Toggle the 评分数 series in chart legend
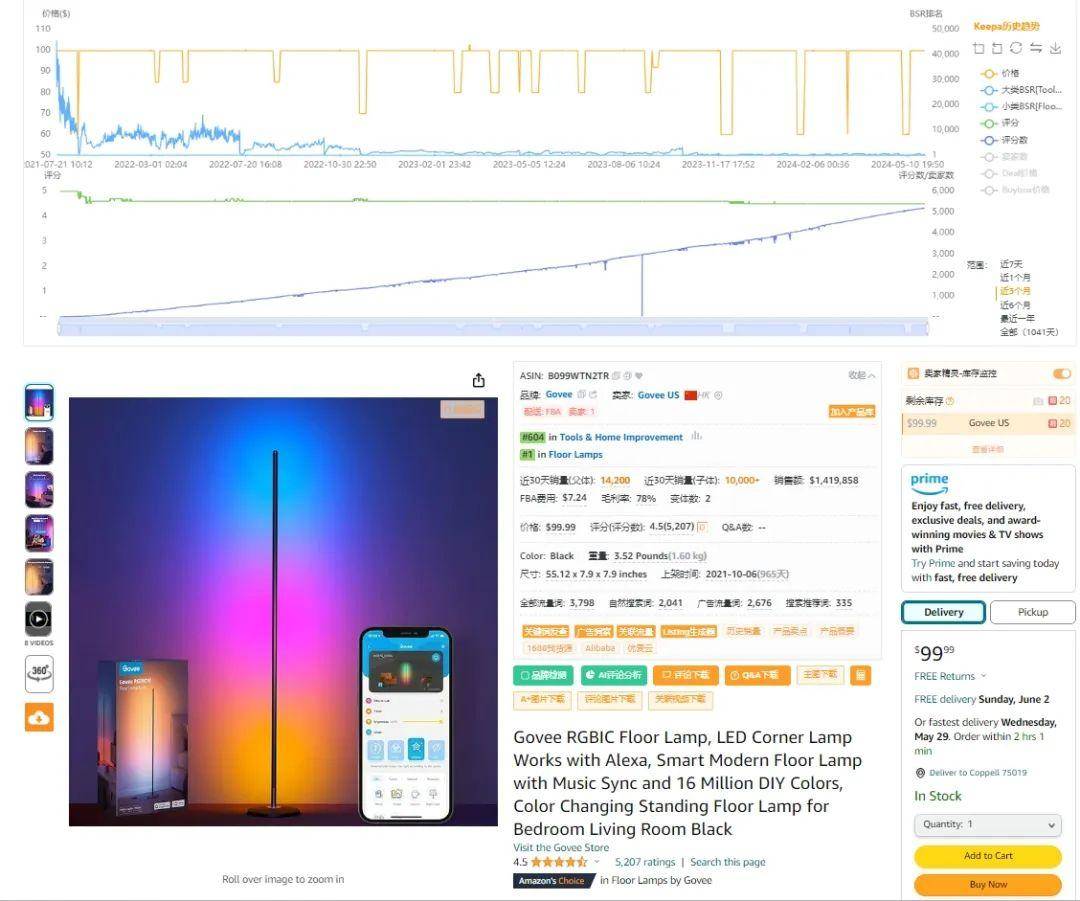1080x901 pixels. pos(1004,140)
